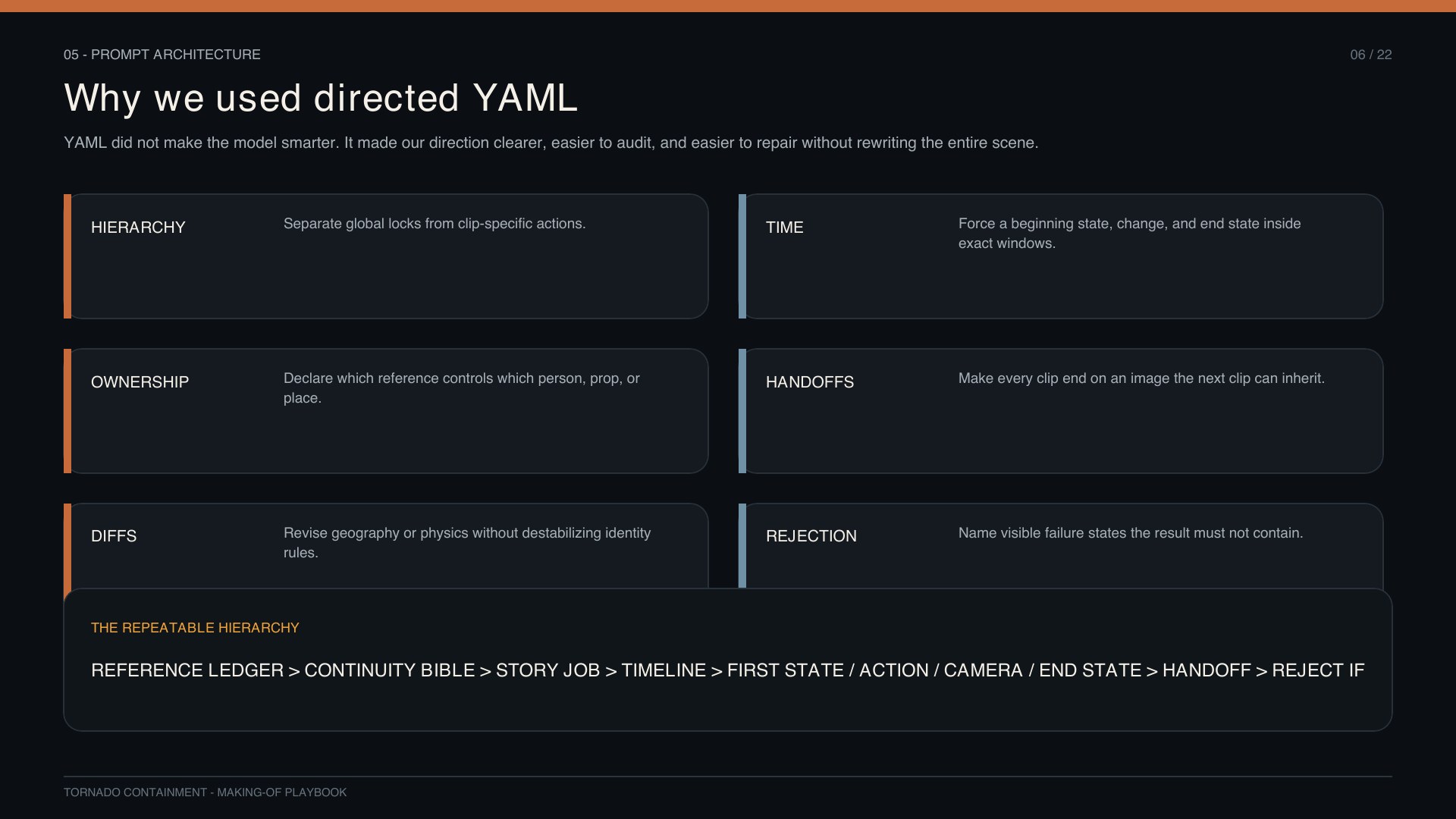The image size is (1456, 819).
Task: Click 'THE REPEATABLE HIERARCHY' orange heading
Action: [x=195, y=628]
